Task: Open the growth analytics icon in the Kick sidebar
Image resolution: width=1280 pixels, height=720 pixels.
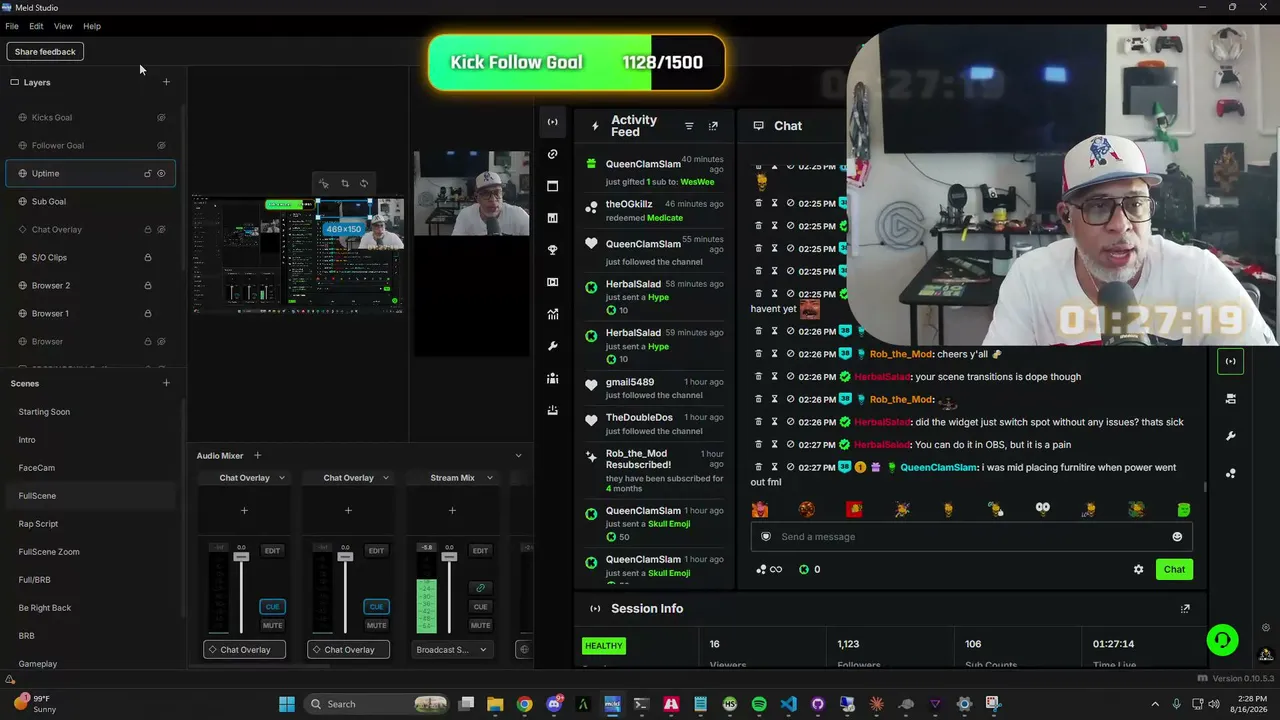Action: point(553,314)
